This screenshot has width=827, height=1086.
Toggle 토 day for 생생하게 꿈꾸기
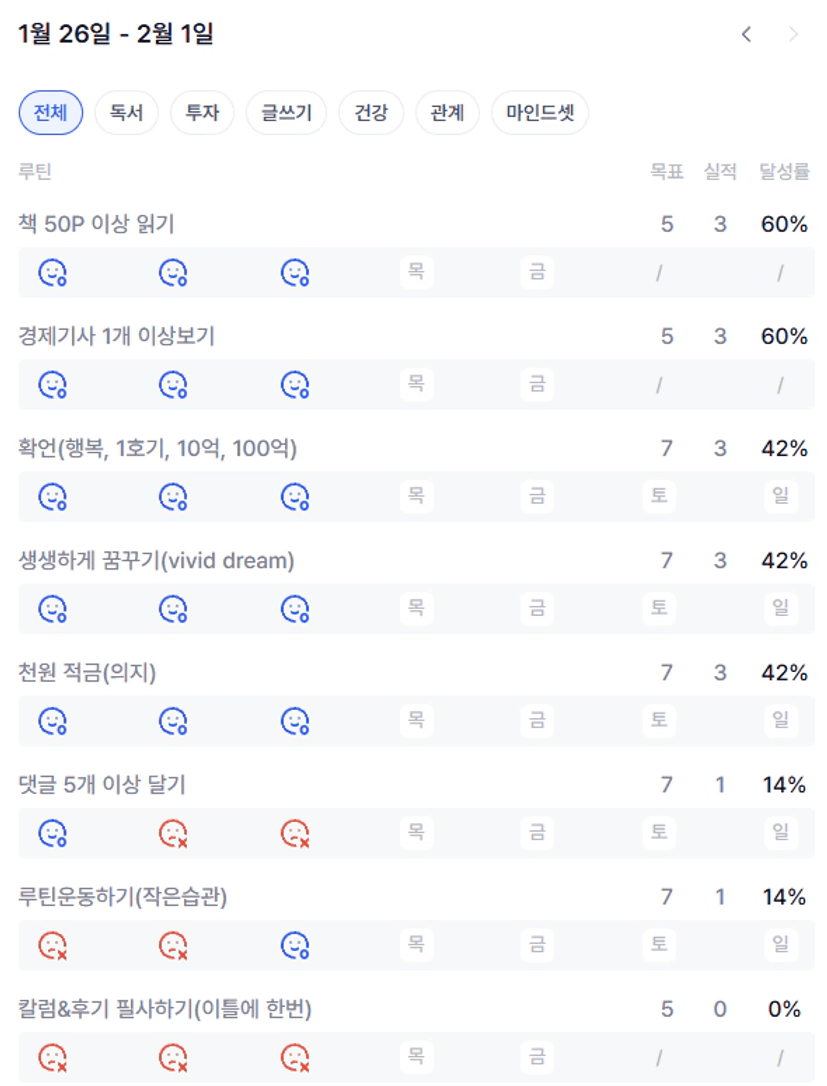(x=658, y=608)
